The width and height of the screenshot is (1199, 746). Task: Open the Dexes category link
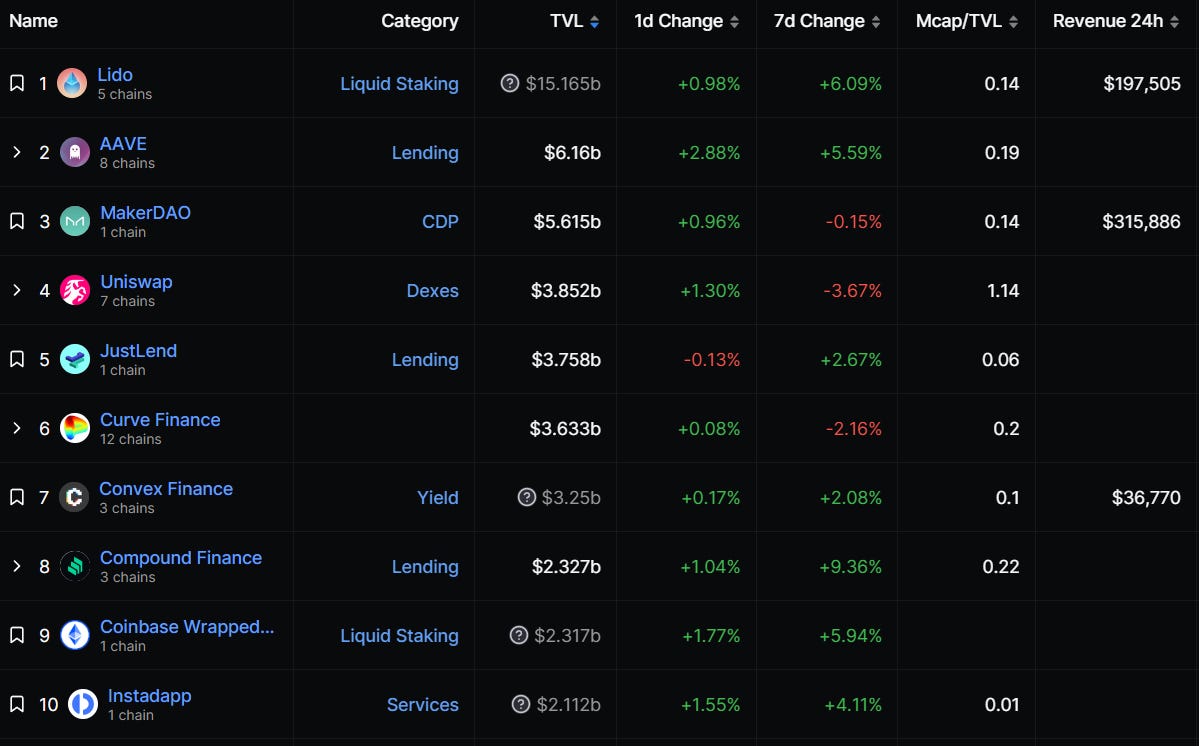pos(433,290)
